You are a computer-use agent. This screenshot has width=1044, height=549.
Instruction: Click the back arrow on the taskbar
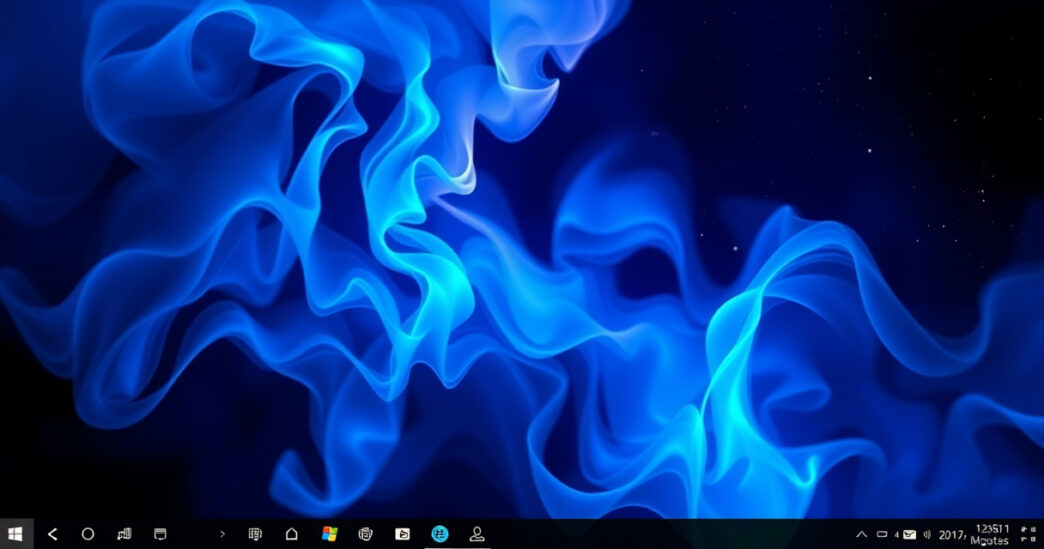click(x=53, y=534)
